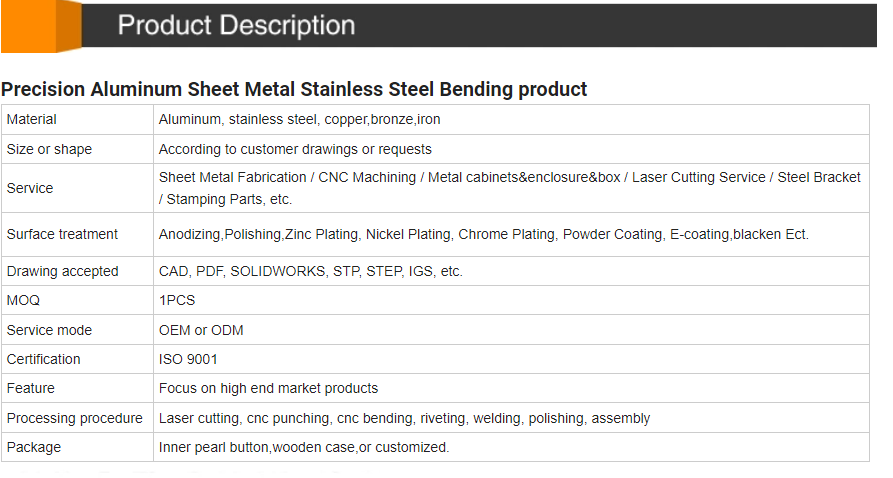Click the ISO 9001 certification value
This screenshot has width=893, height=478.
click(188, 359)
